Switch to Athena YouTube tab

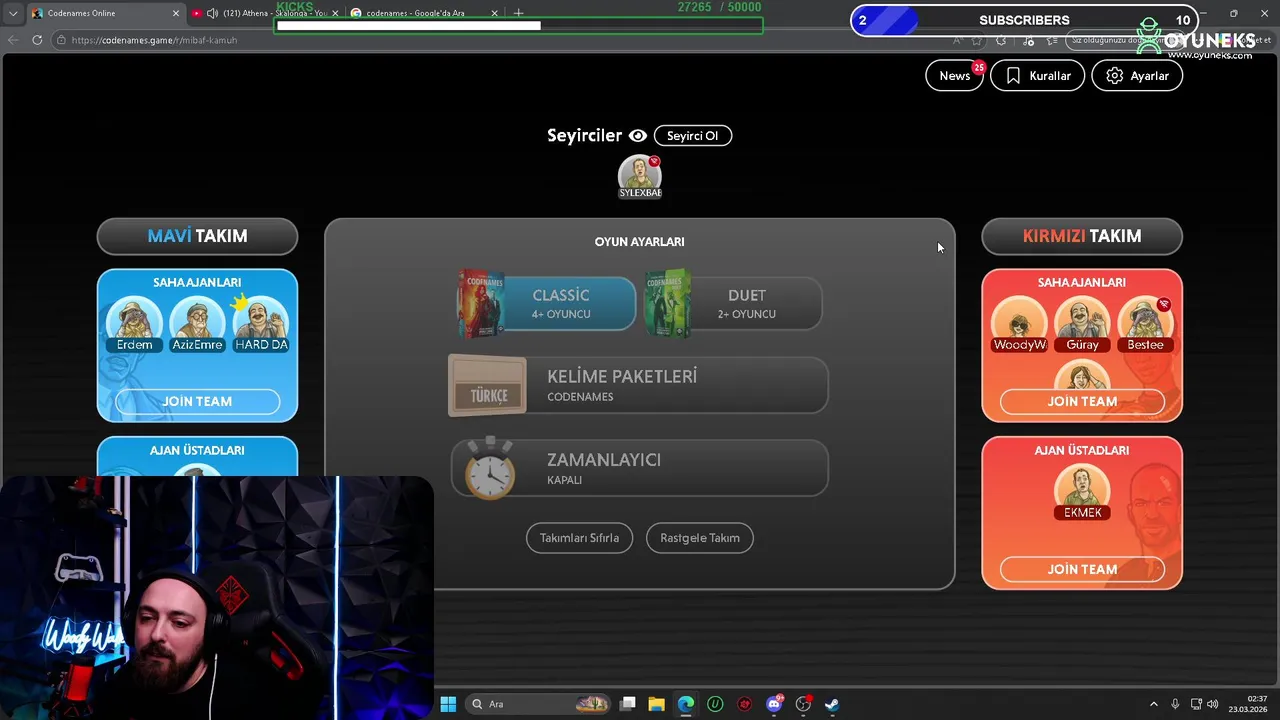click(266, 13)
